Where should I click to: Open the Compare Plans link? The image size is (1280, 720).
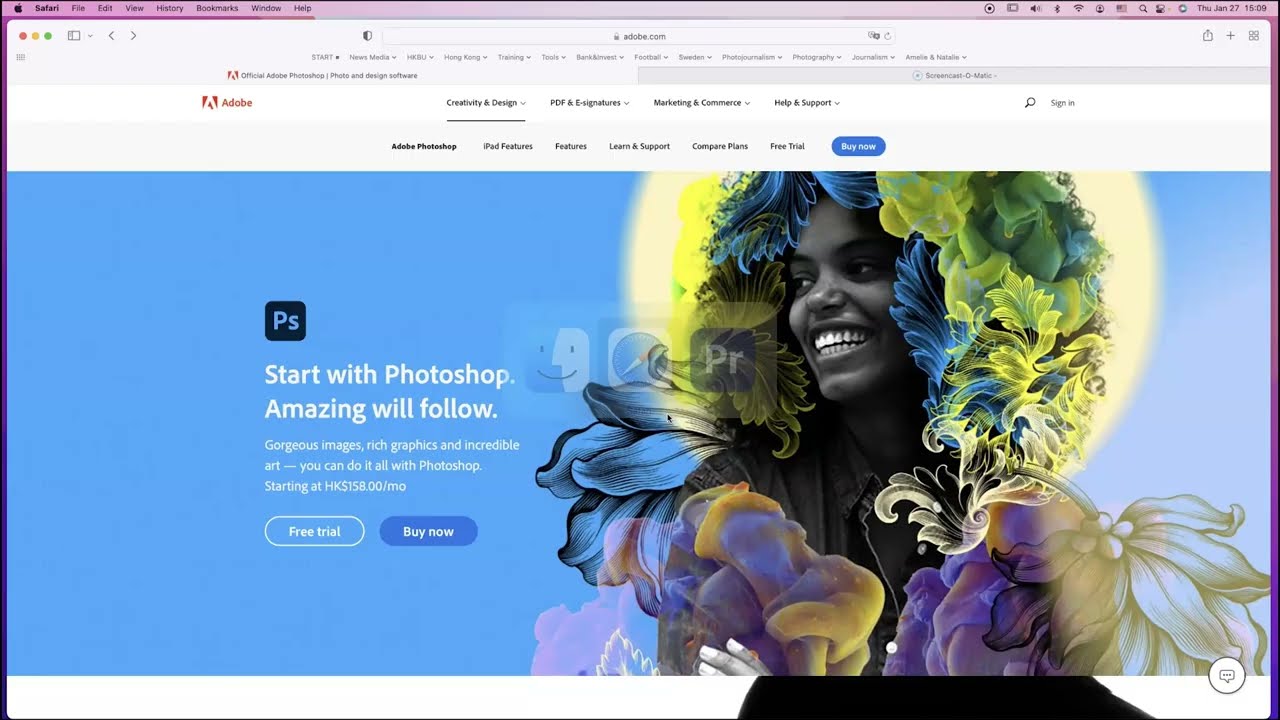coord(720,146)
